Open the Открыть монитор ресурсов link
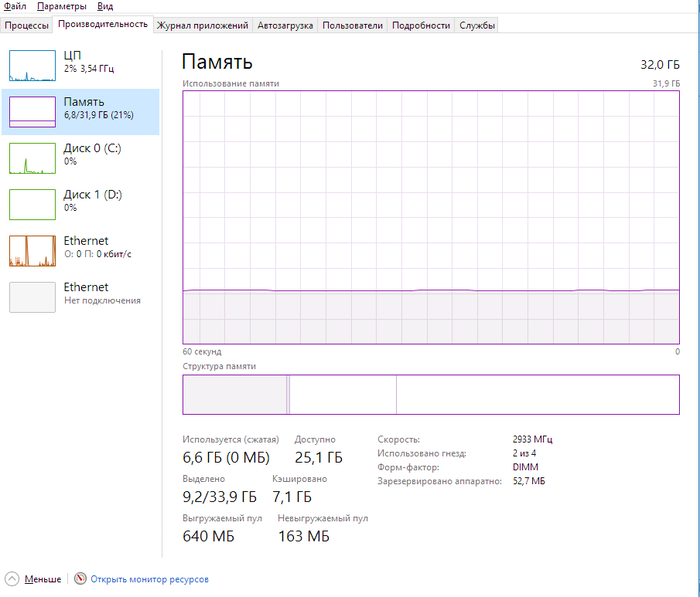The width and height of the screenshot is (700, 597). coord(149,579)
